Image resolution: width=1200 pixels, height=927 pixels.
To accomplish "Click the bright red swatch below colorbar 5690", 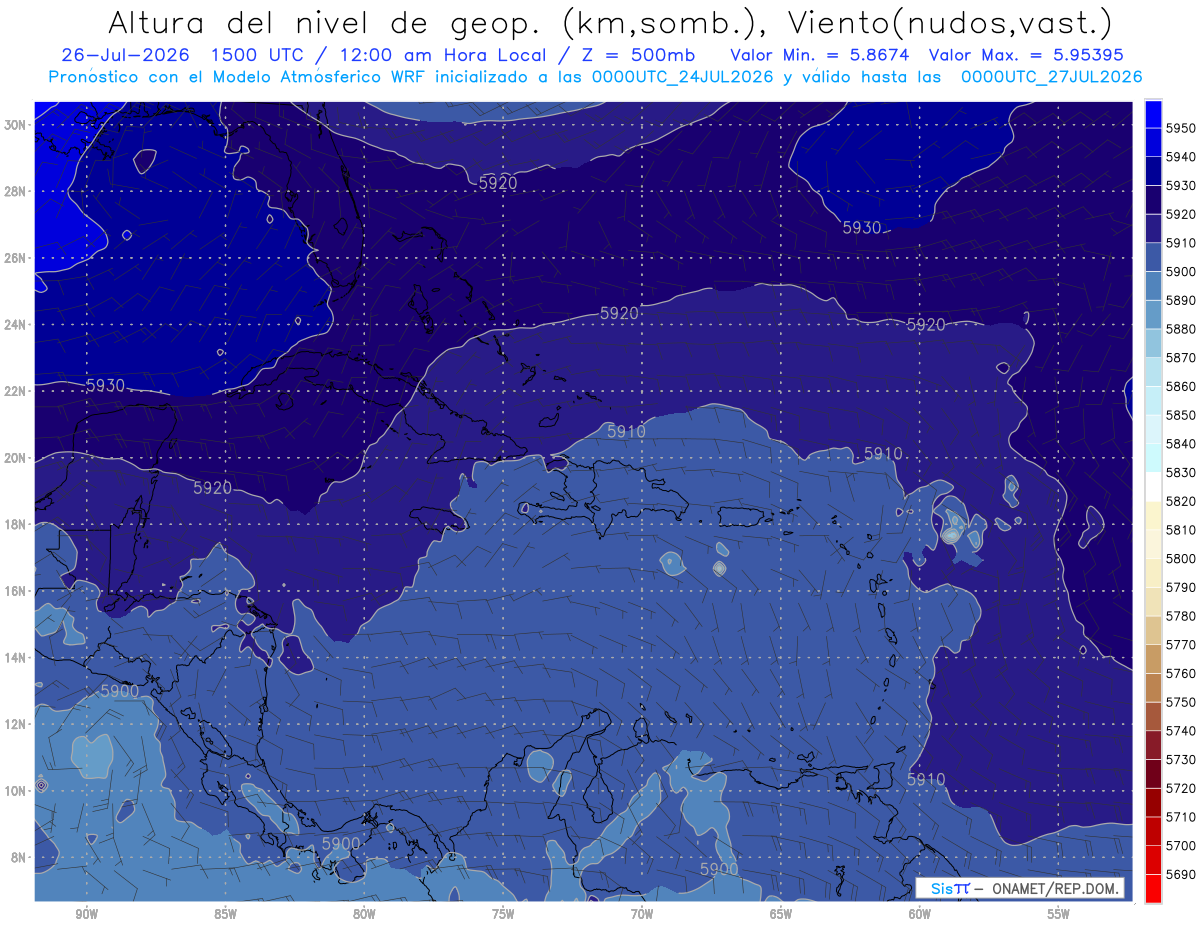I will click(x=1153, y=888).
